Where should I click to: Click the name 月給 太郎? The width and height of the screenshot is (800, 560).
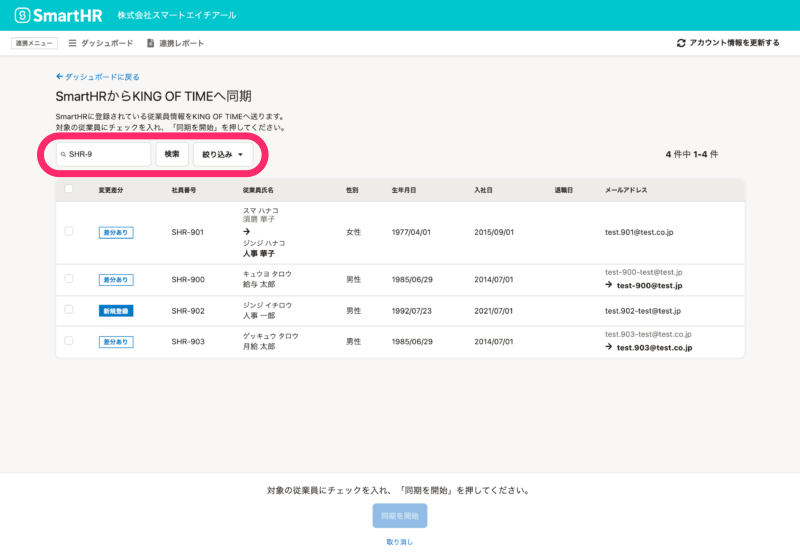click(x=259, y=346)
